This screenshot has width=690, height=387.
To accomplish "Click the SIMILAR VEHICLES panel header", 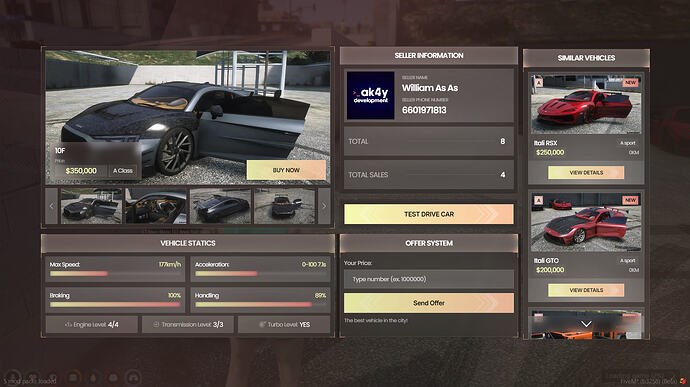I will (x=586, y=58).
